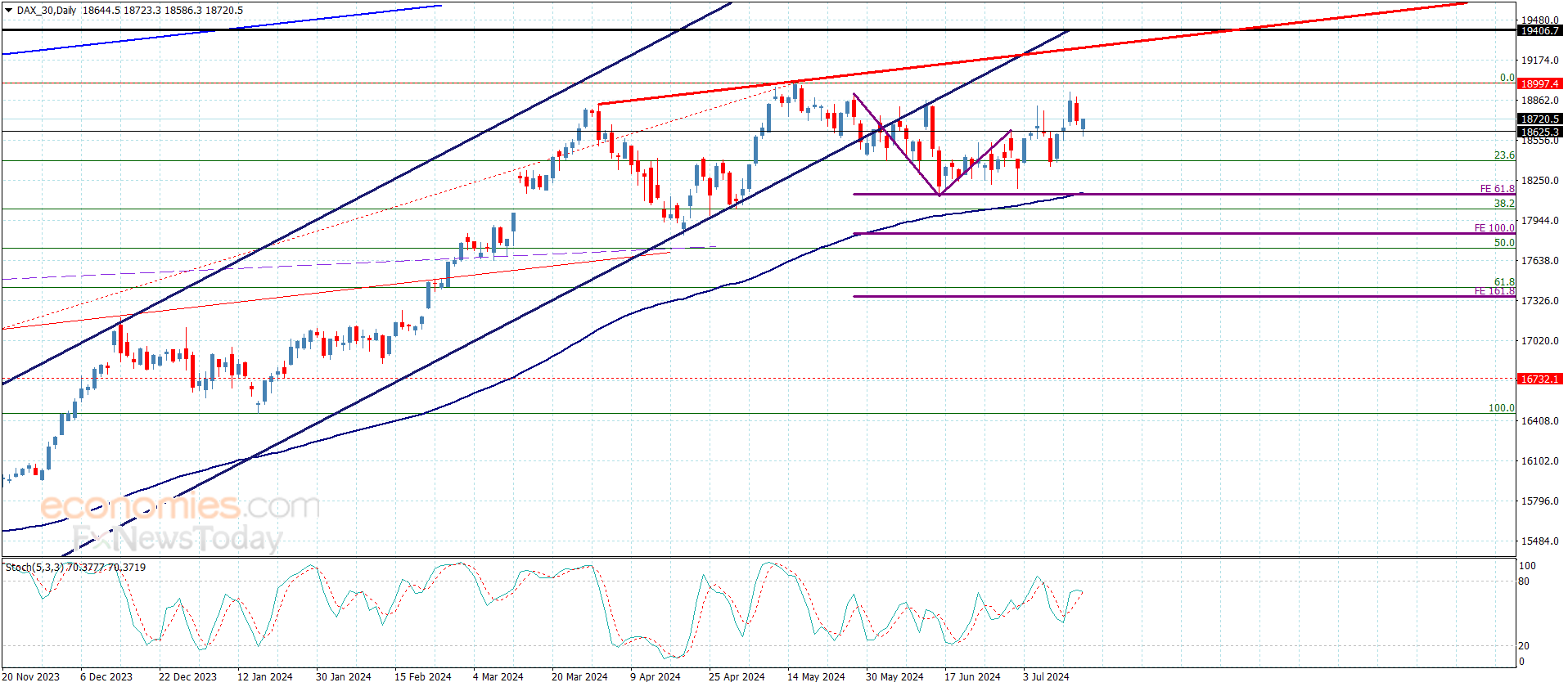
Task: Click the Fibonacci 38.2 level label
Action: point(1504,203)
